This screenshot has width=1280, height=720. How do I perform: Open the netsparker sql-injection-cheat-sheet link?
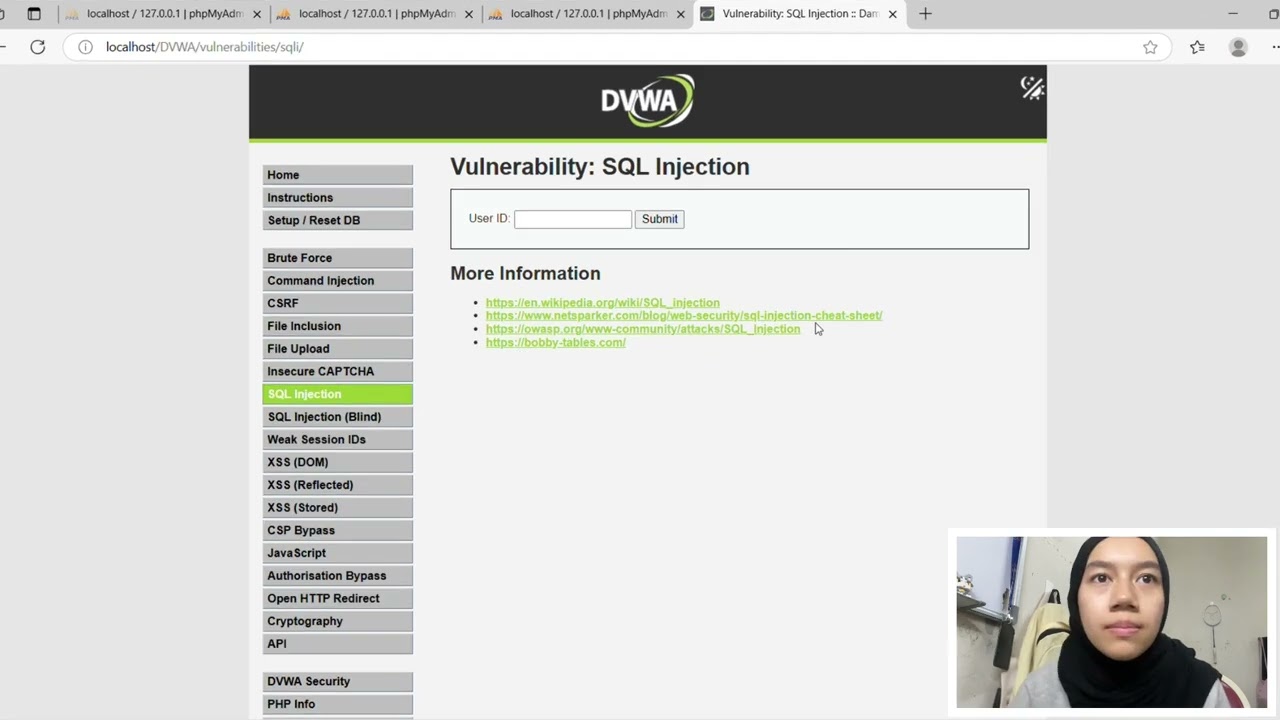pyautogui.click(x=684, y=315)
